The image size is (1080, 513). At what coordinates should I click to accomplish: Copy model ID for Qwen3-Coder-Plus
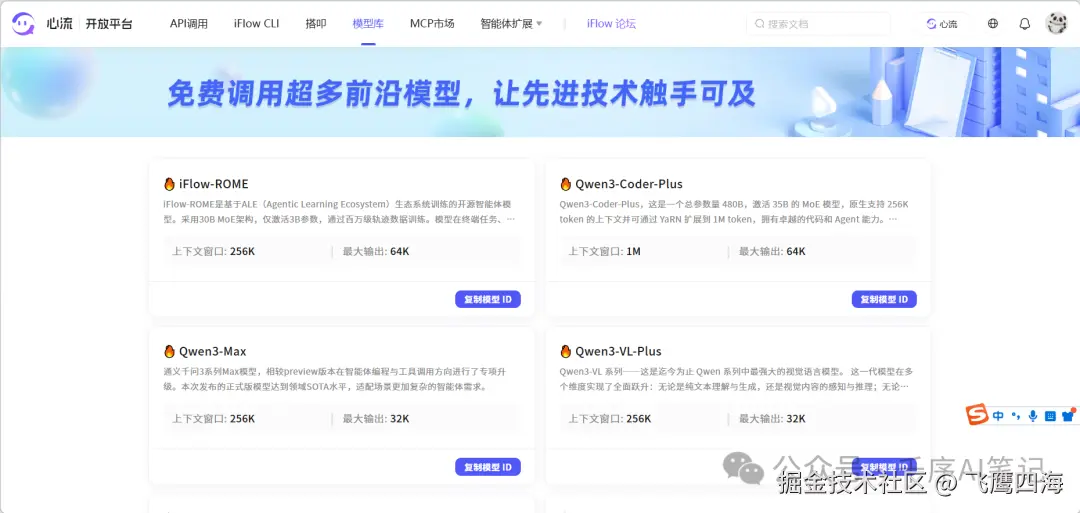point(884,300)
